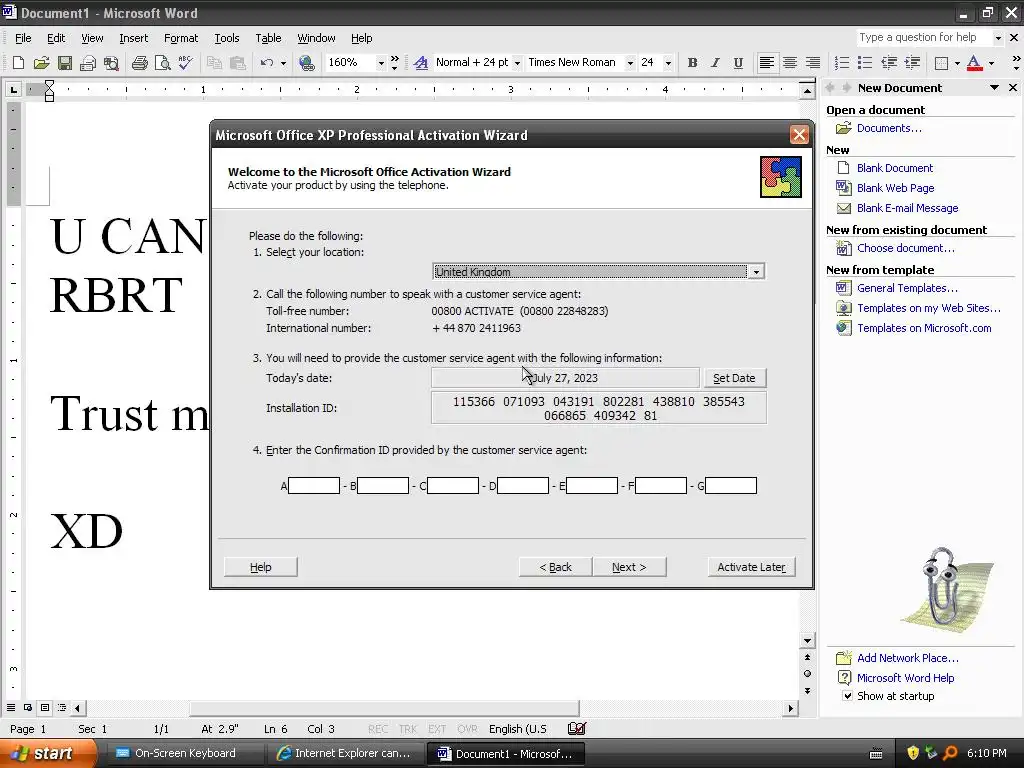
Task: Click the Undo arrow icon
Action: pyautogui.click(x=266, y=63)
